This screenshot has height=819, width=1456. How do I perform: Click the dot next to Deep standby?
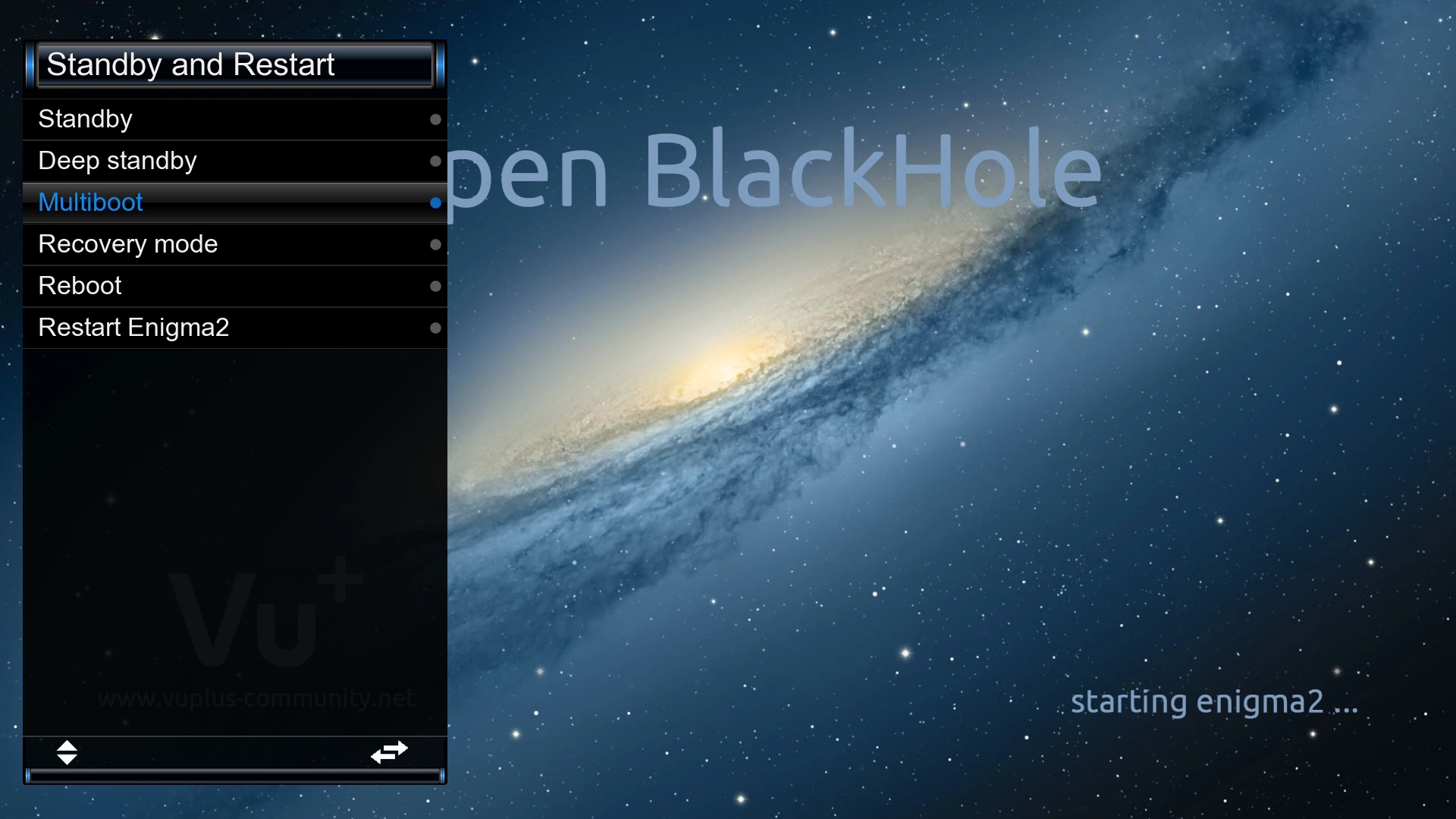435,162
